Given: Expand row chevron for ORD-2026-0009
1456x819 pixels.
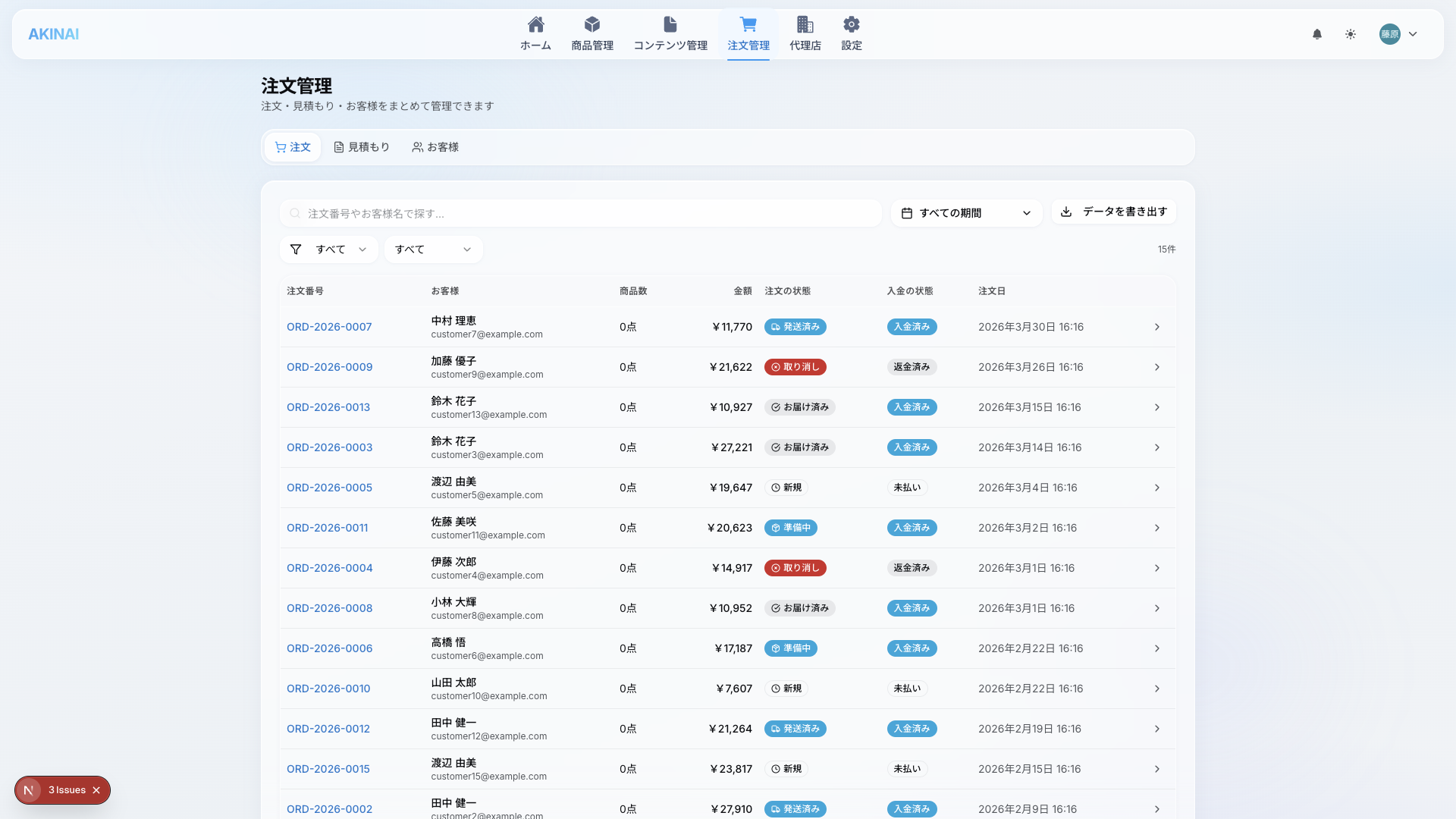Looking at the screenshot, I should [x=1157, y=367].
